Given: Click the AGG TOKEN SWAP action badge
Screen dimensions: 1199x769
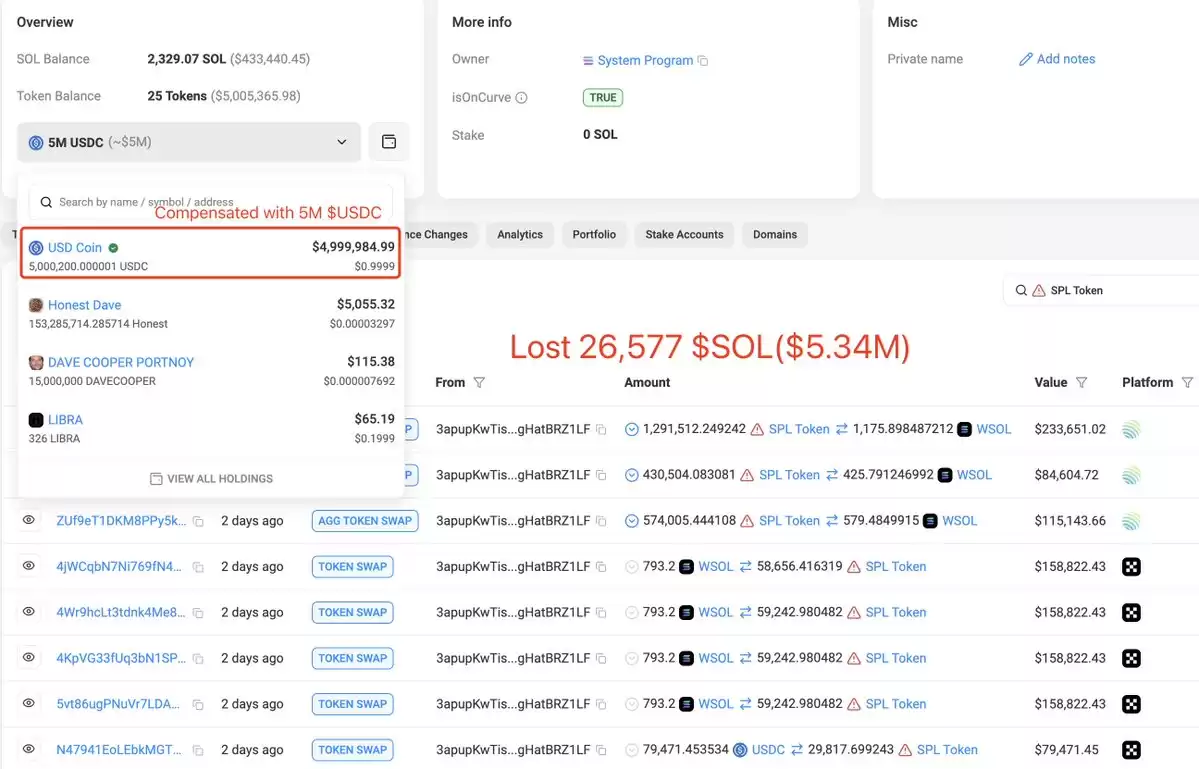Looking at the screenshot, I should coord(365,521).
